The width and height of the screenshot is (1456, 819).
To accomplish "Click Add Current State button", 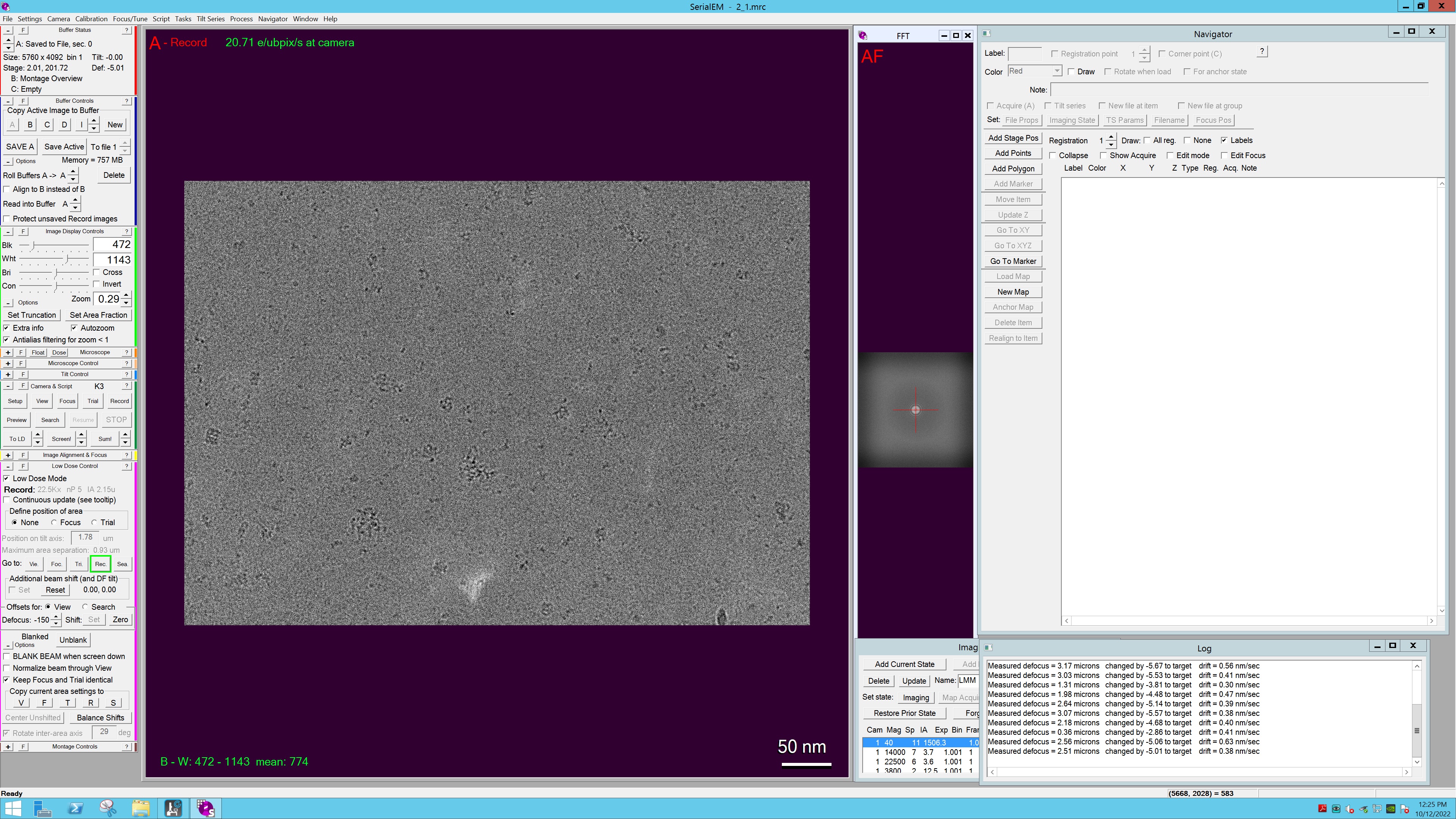I will [904, 664].
